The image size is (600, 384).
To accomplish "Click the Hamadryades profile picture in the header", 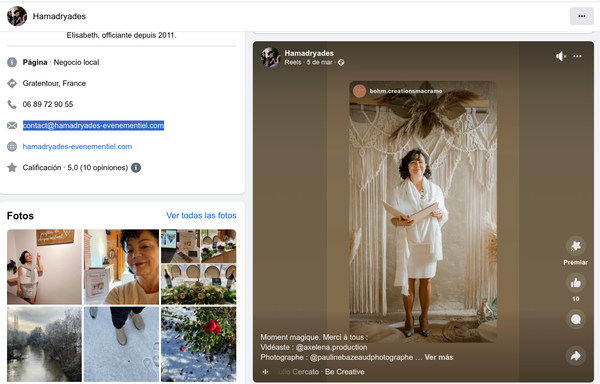I will point(17,16).
